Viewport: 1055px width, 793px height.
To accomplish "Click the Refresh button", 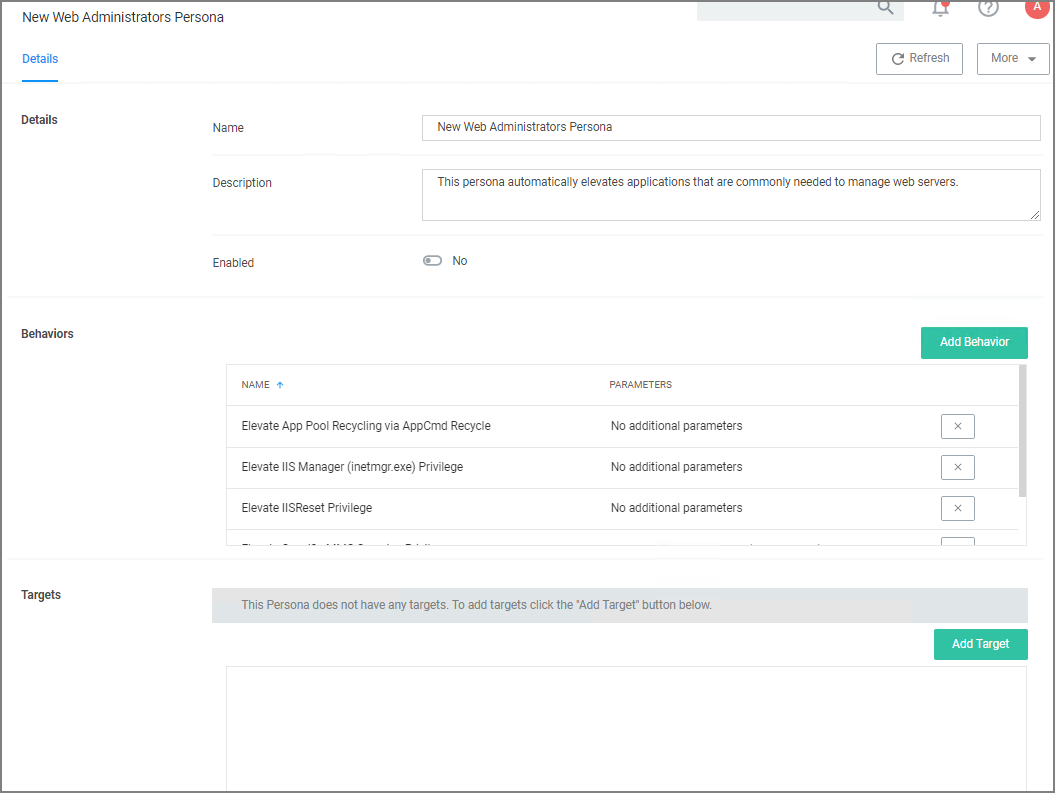I will click(919, 58).
